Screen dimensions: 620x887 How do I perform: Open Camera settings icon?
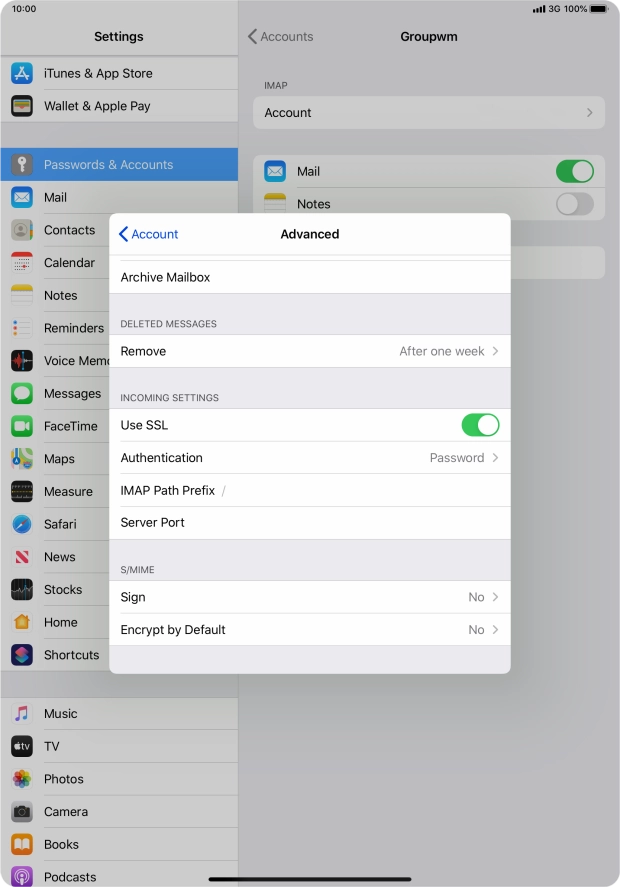(x=22, y=812)
